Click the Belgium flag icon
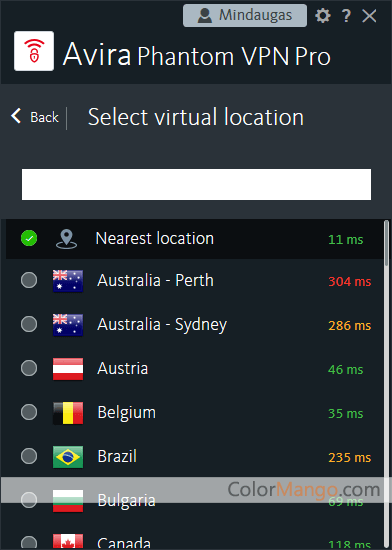392x550 pixels. 68,413
